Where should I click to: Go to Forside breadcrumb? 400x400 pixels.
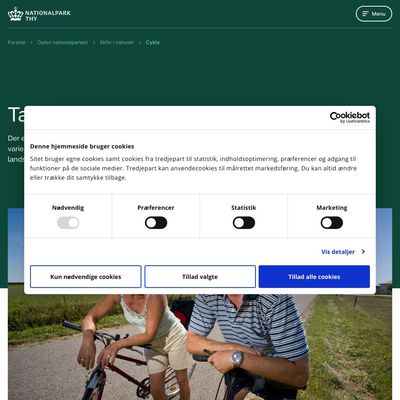click(17, 42)
